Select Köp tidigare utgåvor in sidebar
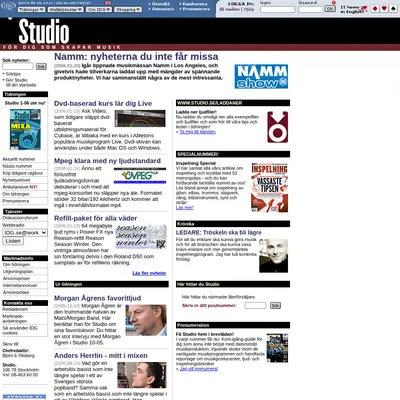The image size is (400, 400). pyautogui.click(x=23, y=173)
